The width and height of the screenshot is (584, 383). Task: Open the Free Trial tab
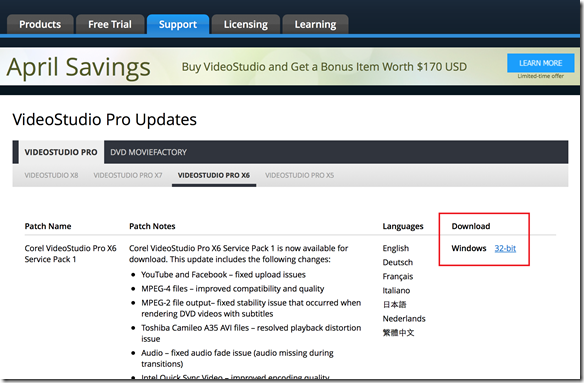(x=110, y=24)
